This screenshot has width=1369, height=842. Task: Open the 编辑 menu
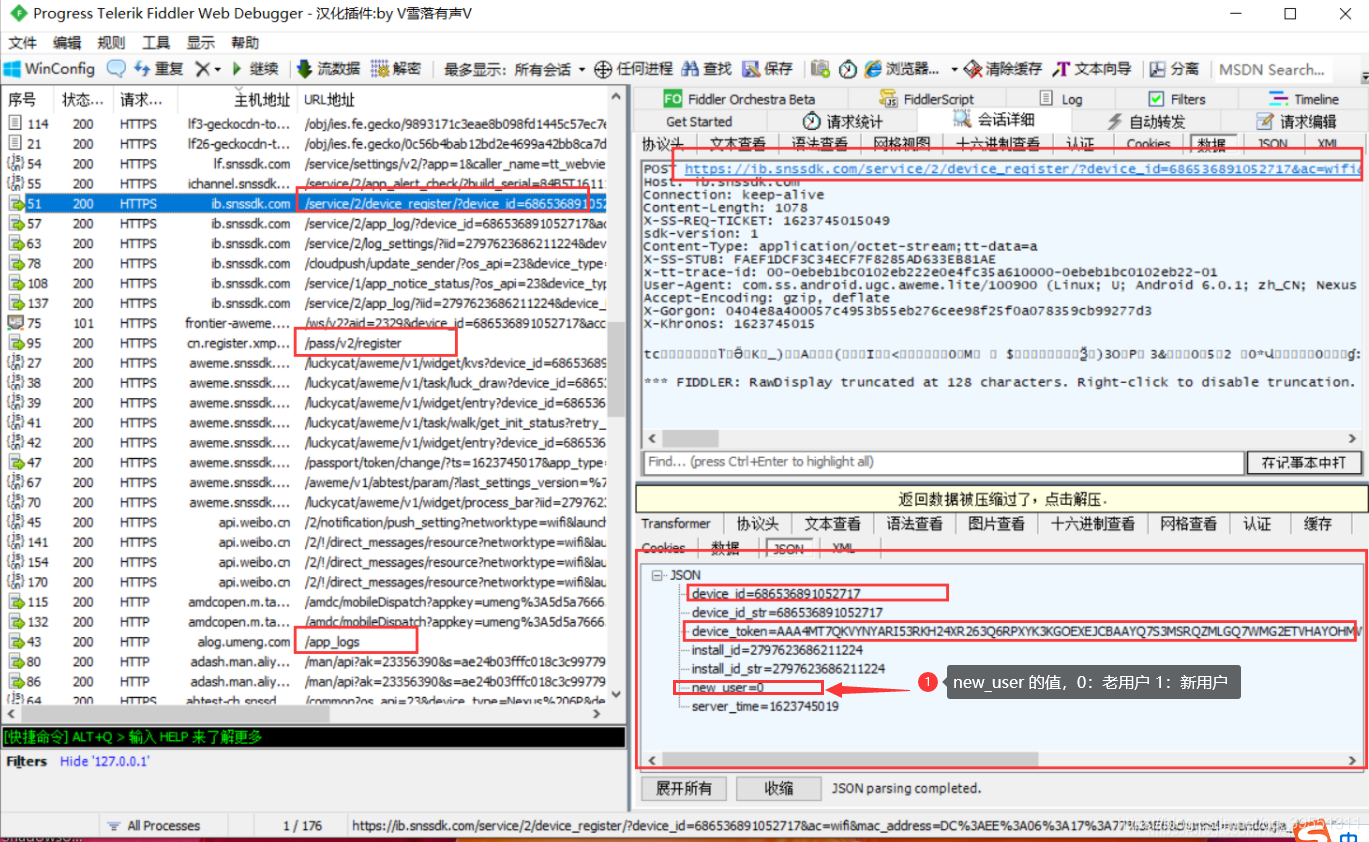67,43
